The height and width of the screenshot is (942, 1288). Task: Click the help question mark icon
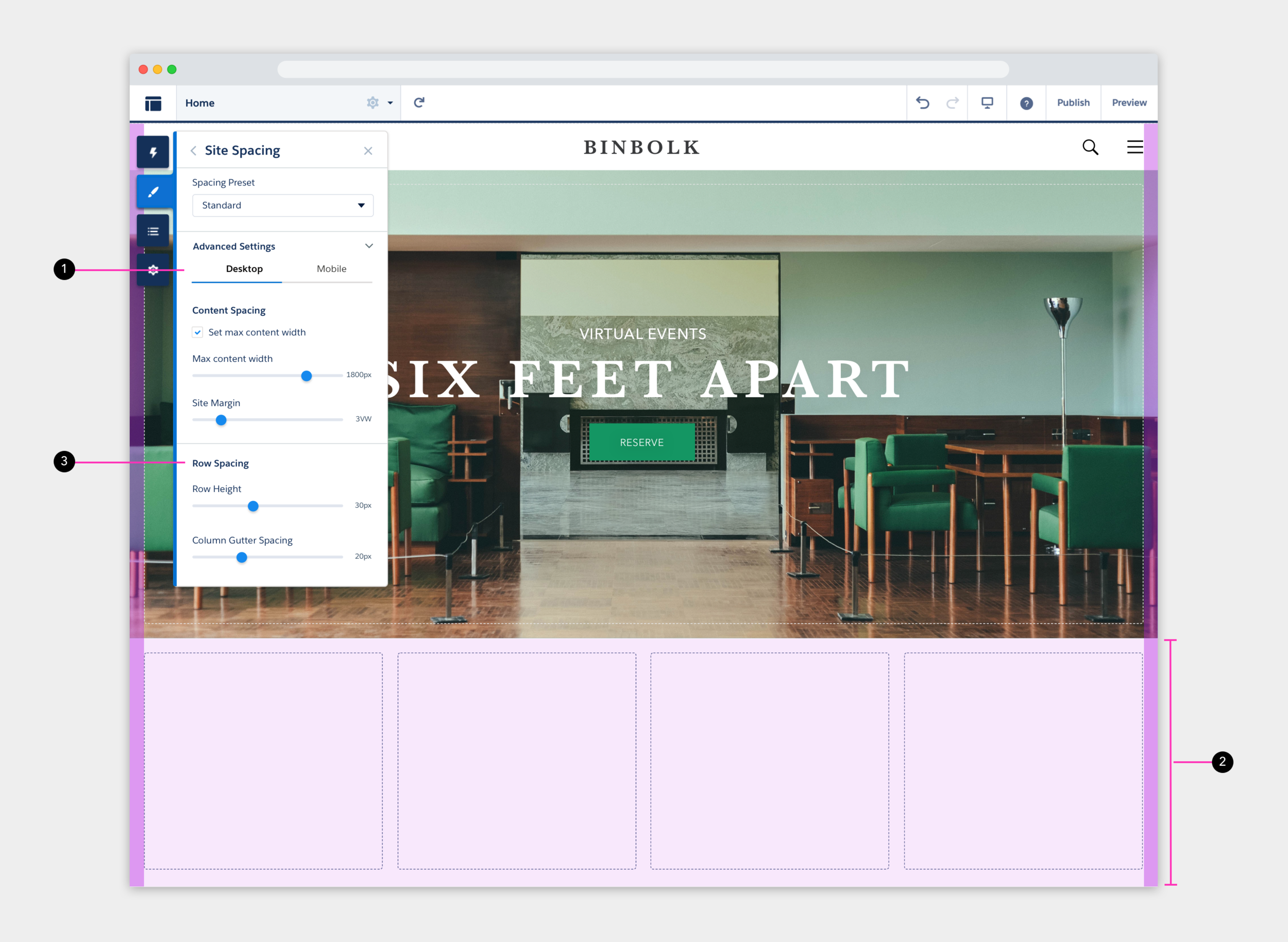(x=1026, y=103)
